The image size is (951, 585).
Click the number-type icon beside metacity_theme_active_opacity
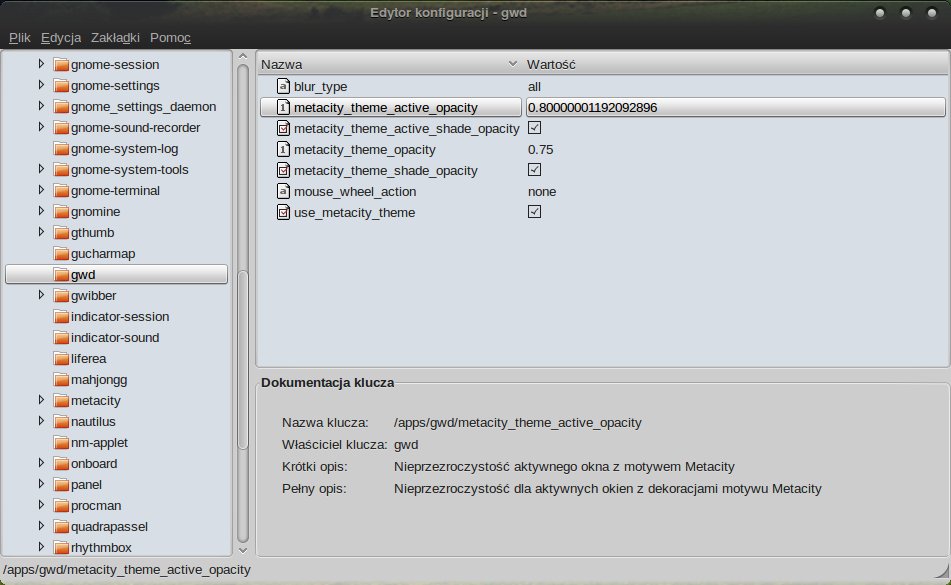(x=283, y=107)
